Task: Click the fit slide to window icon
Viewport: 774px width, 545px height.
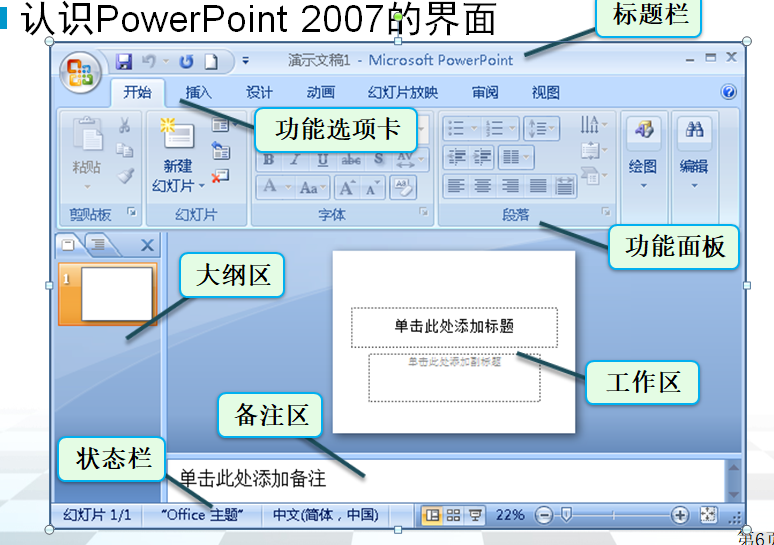Action: tap(709, 515)
